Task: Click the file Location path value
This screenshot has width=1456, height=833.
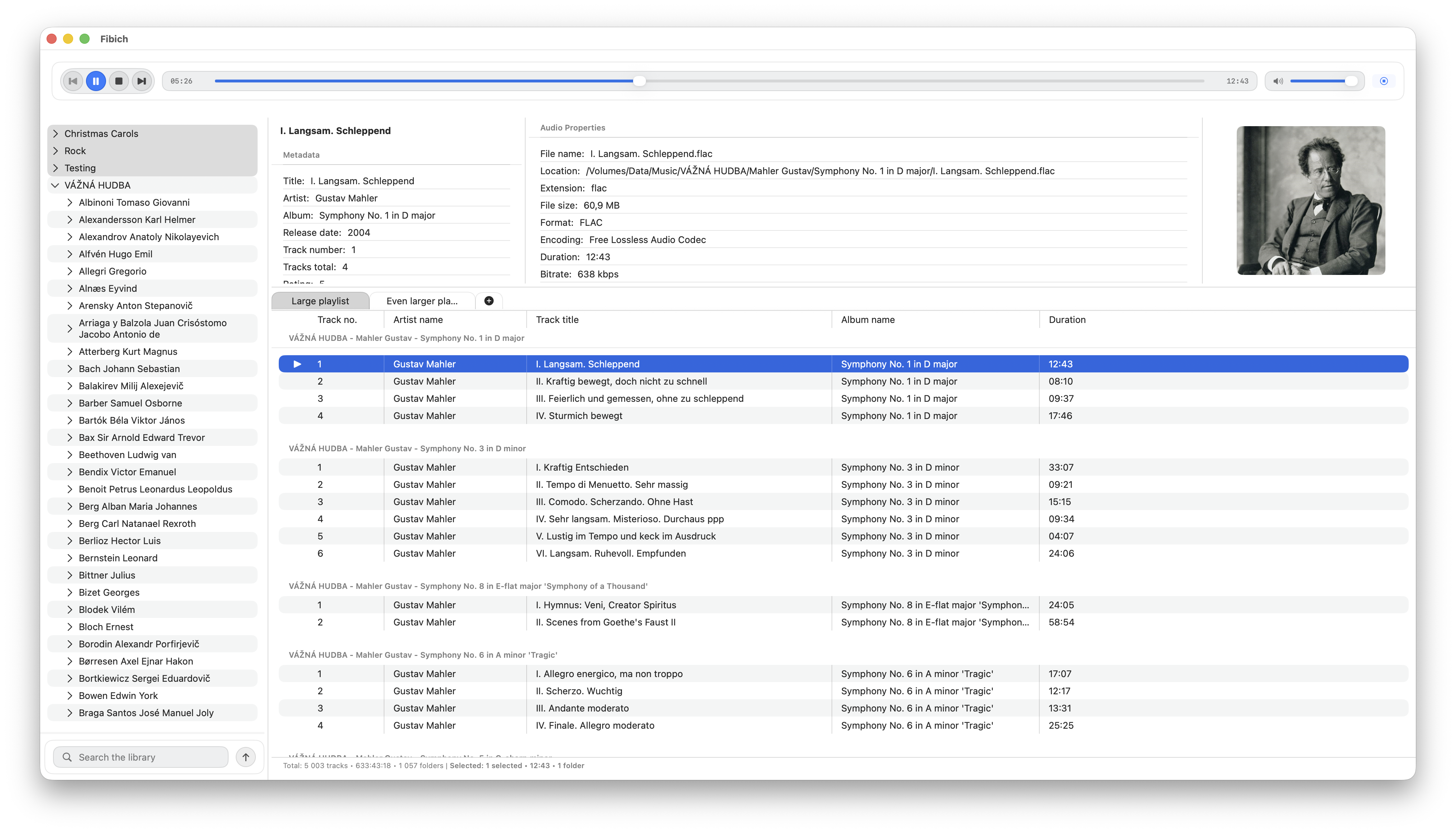Action: 820,171
